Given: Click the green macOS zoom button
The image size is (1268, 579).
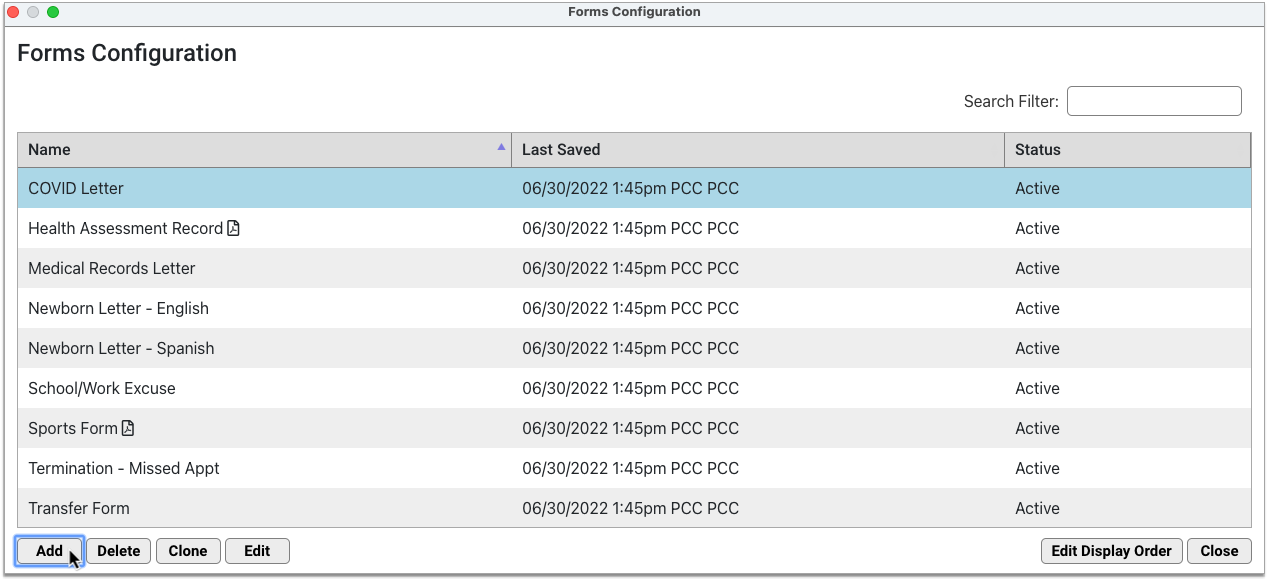Looking at the screenshot, I should 53,12.
